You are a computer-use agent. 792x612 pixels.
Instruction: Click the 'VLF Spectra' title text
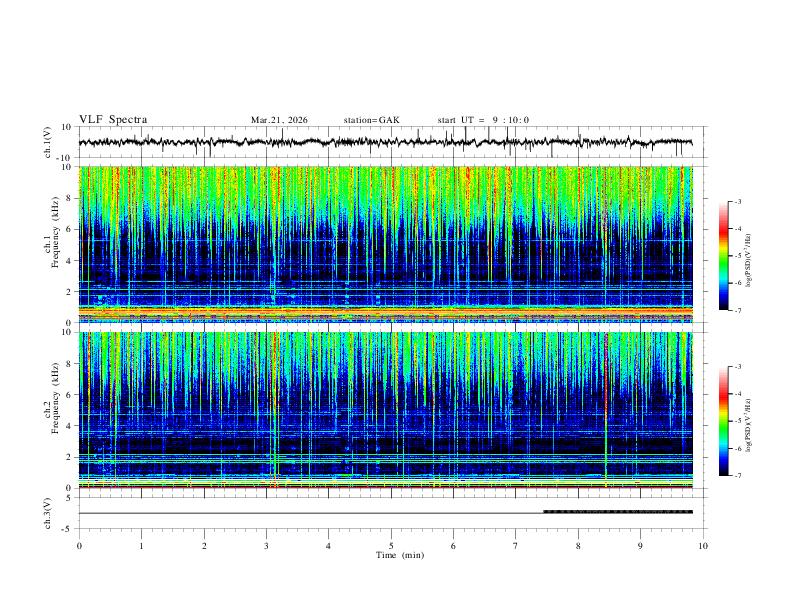click(113, 120)
